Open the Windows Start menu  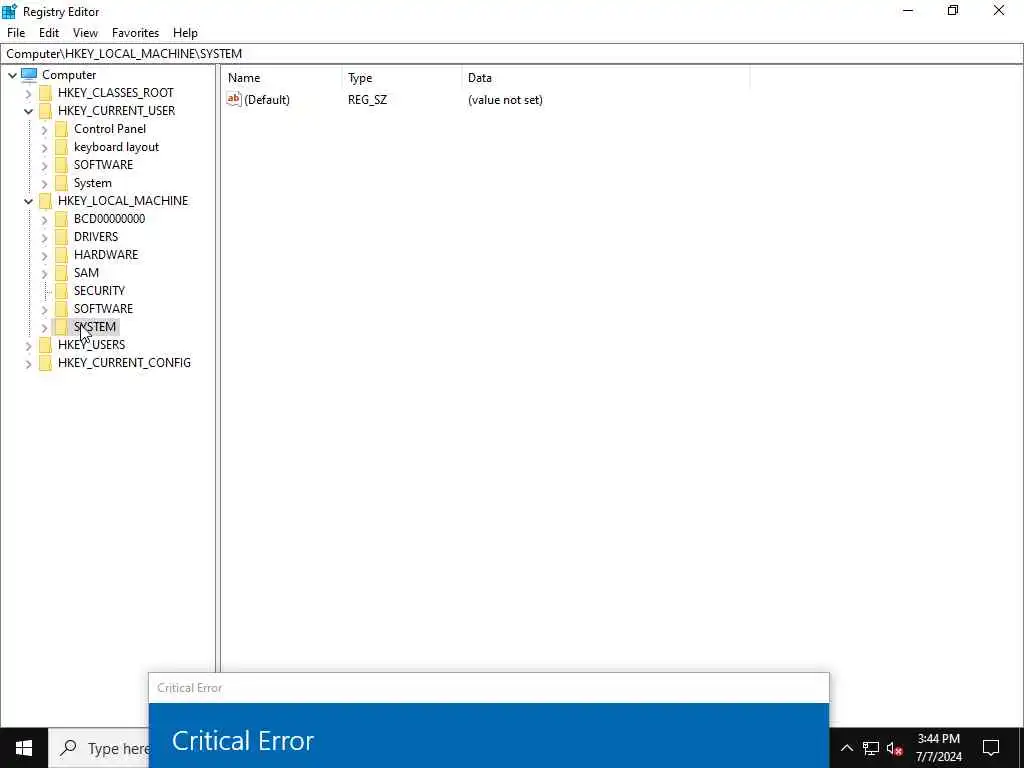(x=24, y=748)
